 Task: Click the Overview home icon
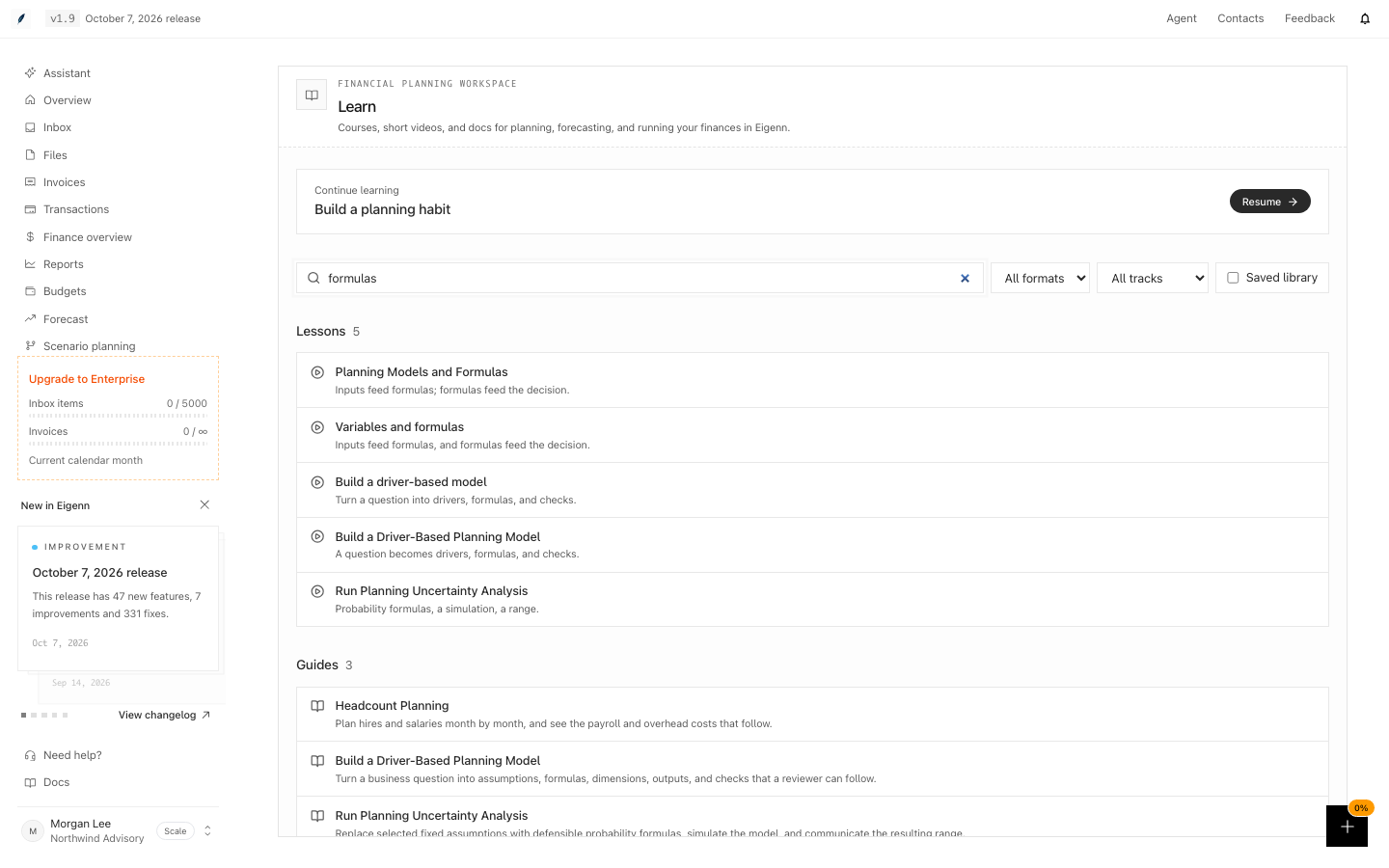point(31,100)
